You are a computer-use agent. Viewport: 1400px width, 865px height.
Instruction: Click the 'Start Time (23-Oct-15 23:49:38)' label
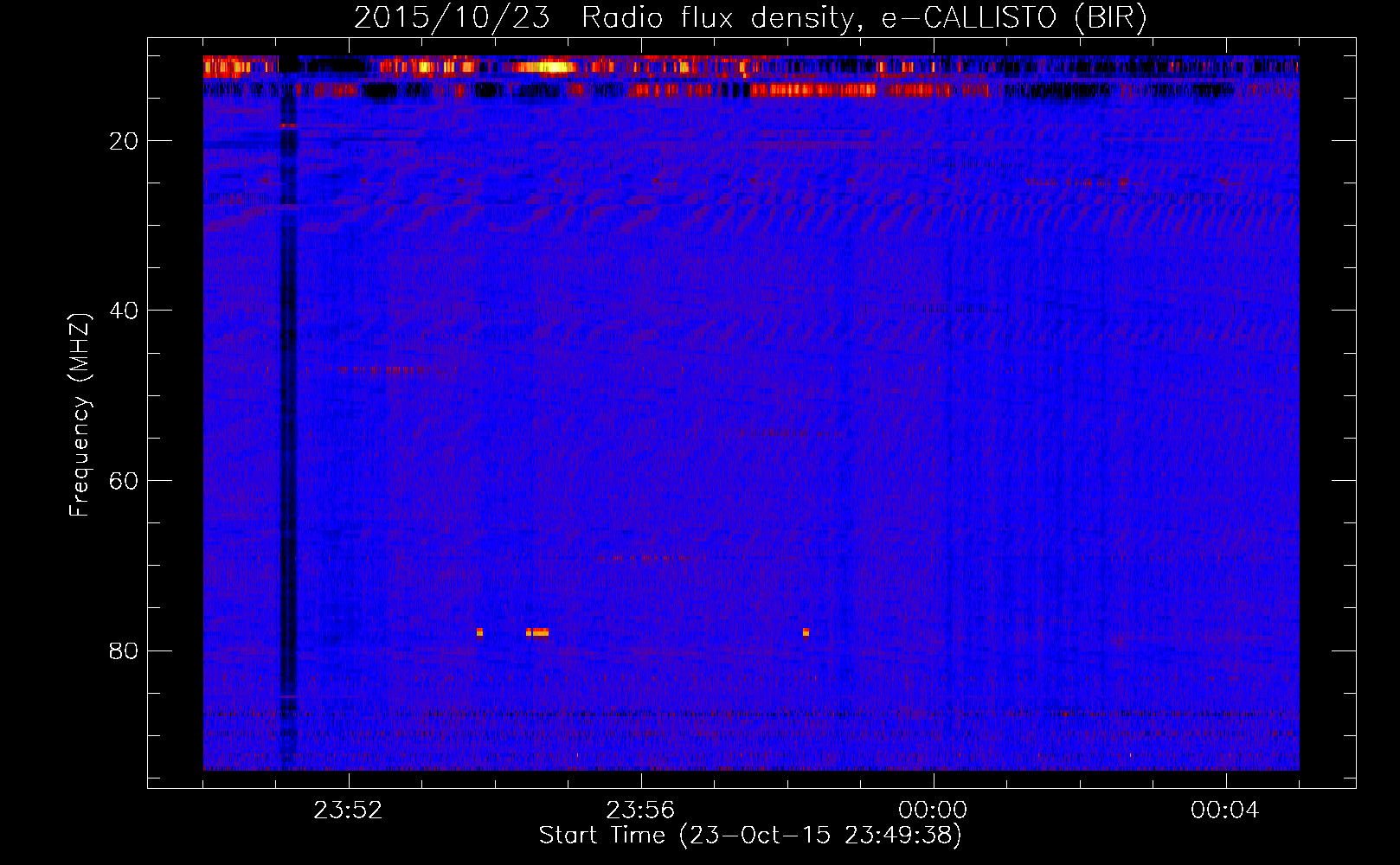click(x=750, y=836)
